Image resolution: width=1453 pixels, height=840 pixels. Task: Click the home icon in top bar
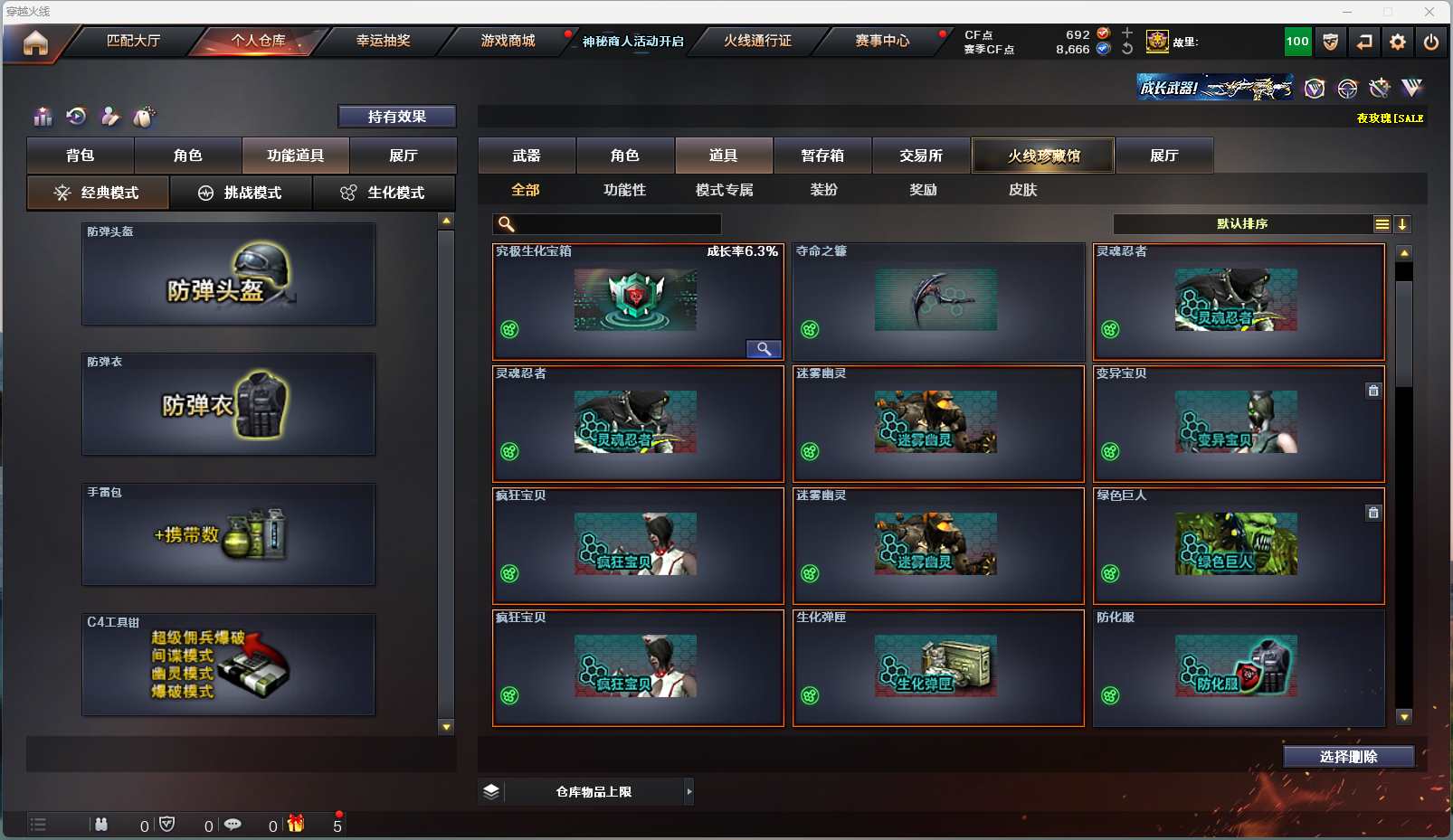(x=35, y=42)
